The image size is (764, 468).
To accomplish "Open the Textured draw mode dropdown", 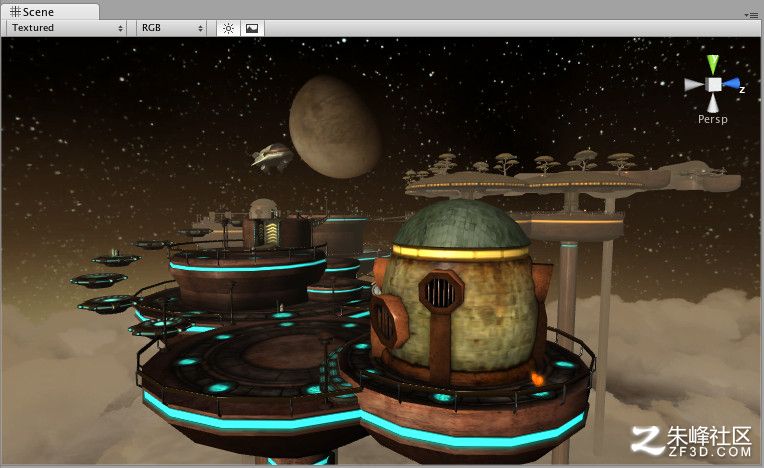I will tap(67, 28).
